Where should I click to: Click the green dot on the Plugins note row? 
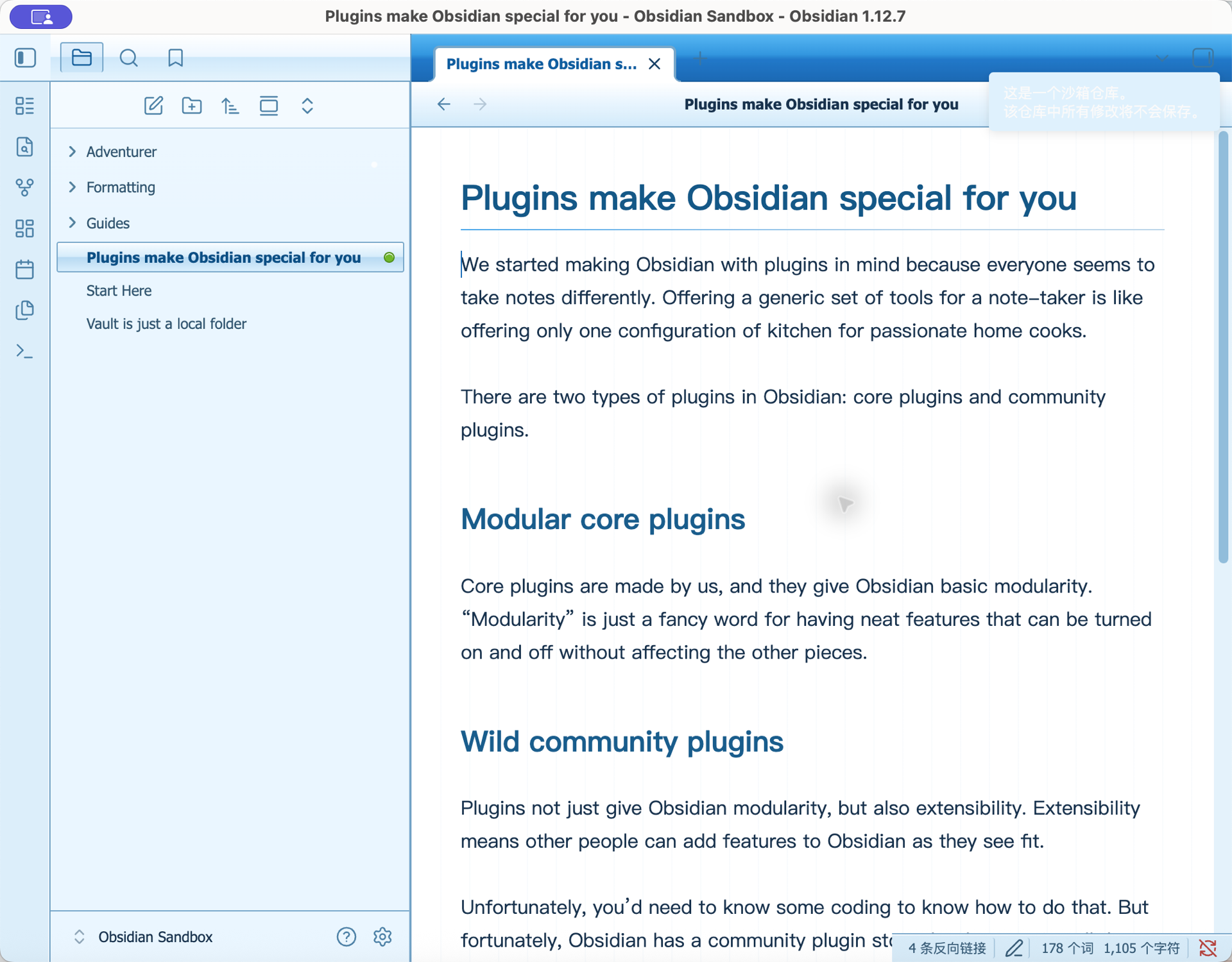pos(389,257)
